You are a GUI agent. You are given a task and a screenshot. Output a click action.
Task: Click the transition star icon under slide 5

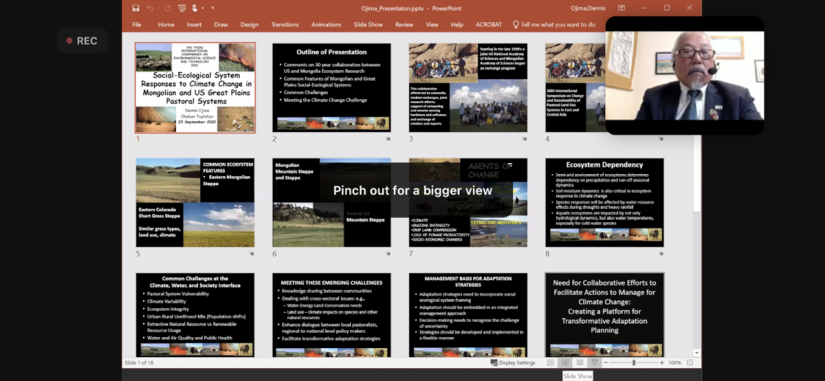pyautogui.click(x=251, y=254)
